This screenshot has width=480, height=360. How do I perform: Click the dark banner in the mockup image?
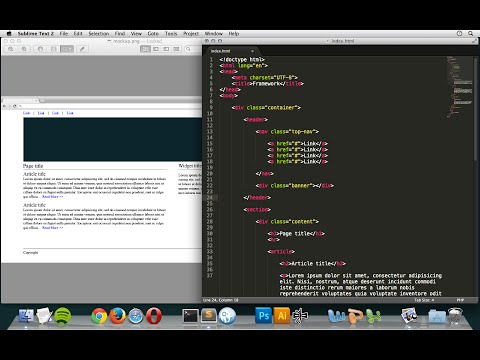[x=113, y=139]
